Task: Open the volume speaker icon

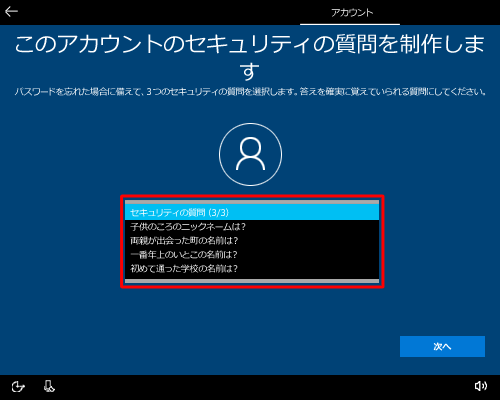Action: [480, 386]
